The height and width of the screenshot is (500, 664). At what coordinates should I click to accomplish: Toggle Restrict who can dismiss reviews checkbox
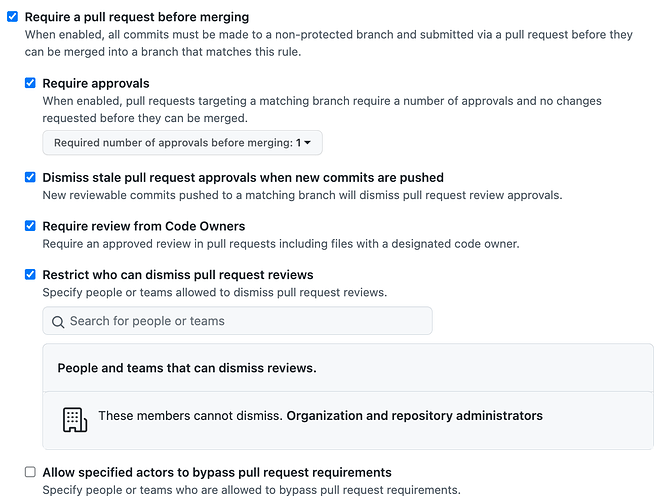coord(30,274)
